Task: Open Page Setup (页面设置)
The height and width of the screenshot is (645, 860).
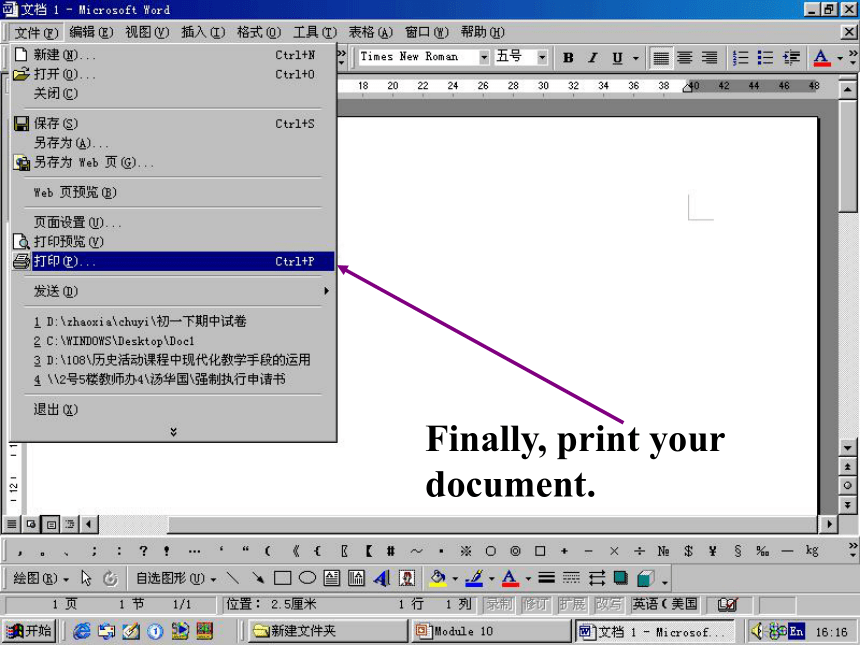Action: [x=173, y=222]
